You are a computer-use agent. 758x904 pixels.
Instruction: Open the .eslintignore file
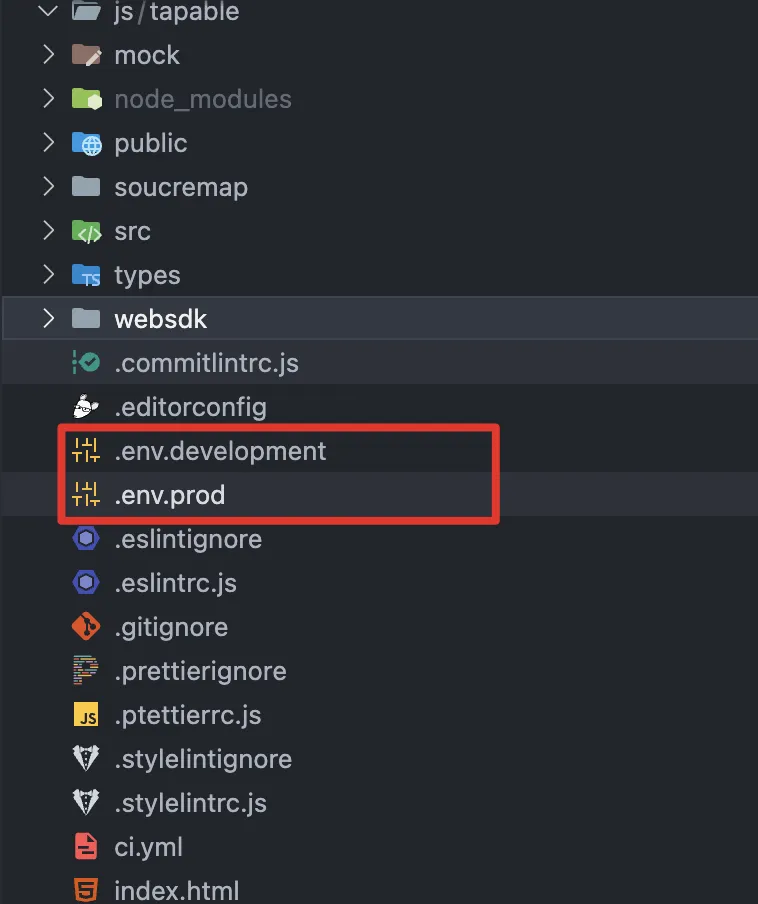188,539
